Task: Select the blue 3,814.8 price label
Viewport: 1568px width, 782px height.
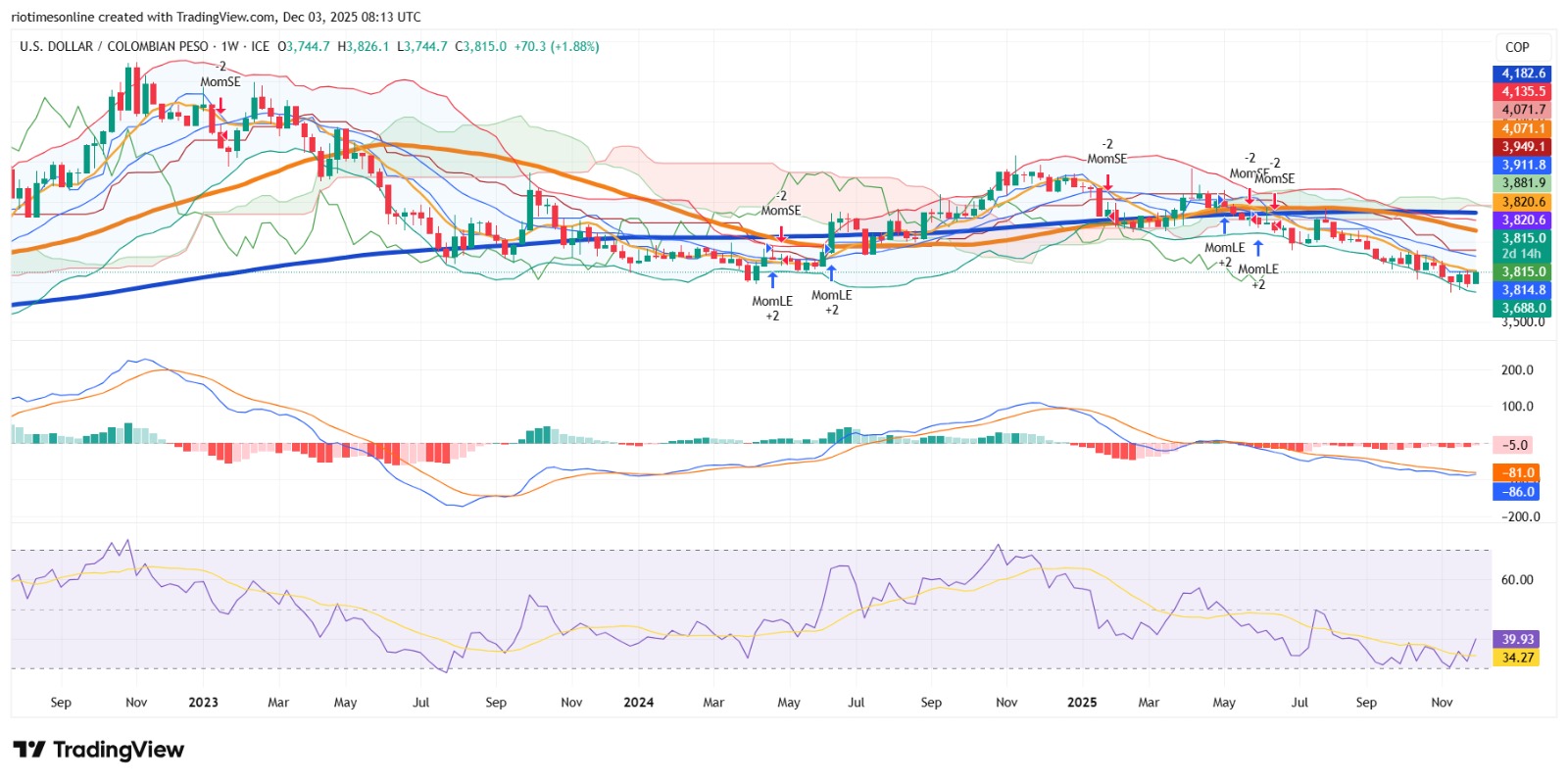Action: click(1522, 290)
